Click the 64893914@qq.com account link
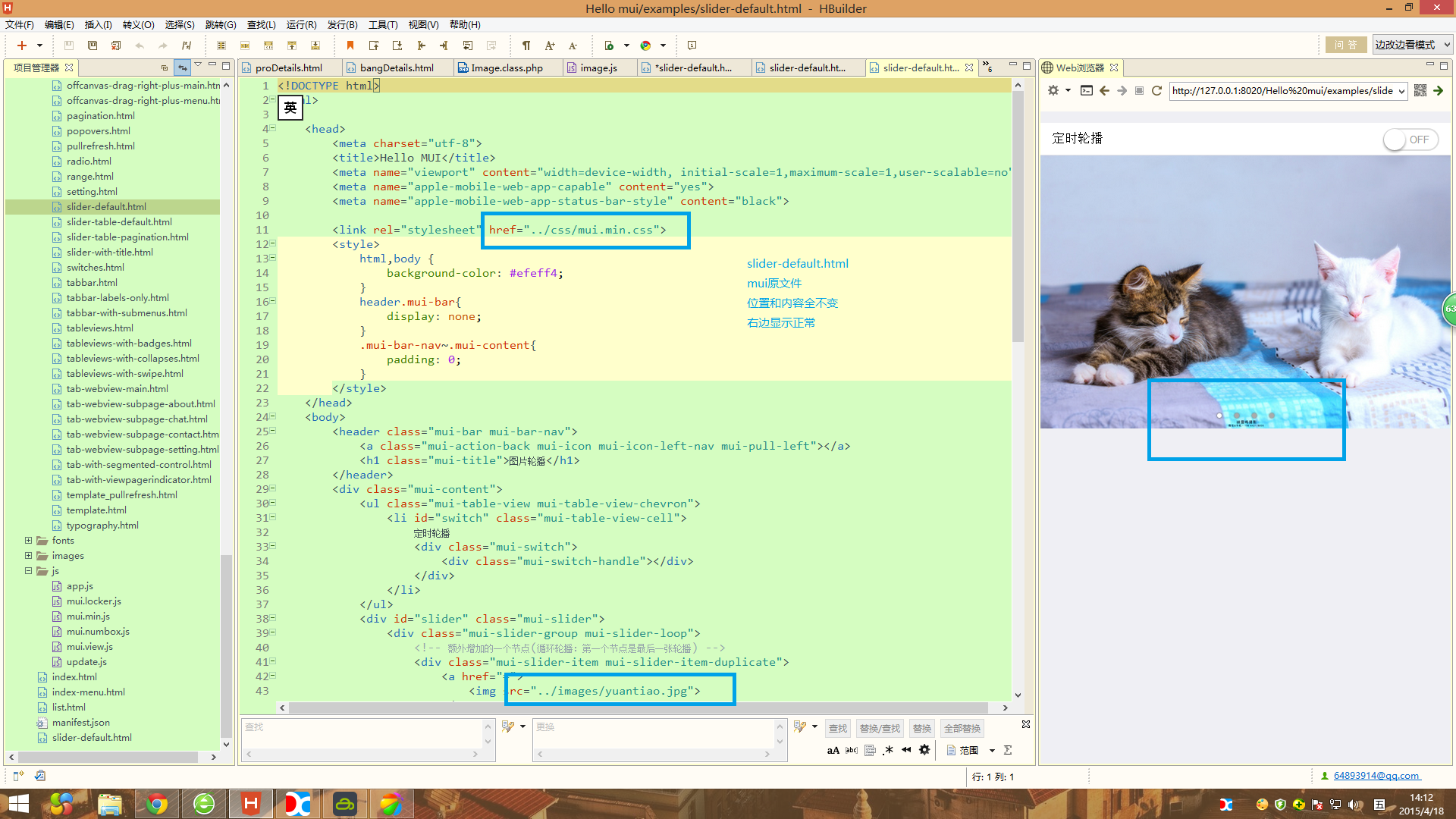1456x819 pixels. 1376,776
